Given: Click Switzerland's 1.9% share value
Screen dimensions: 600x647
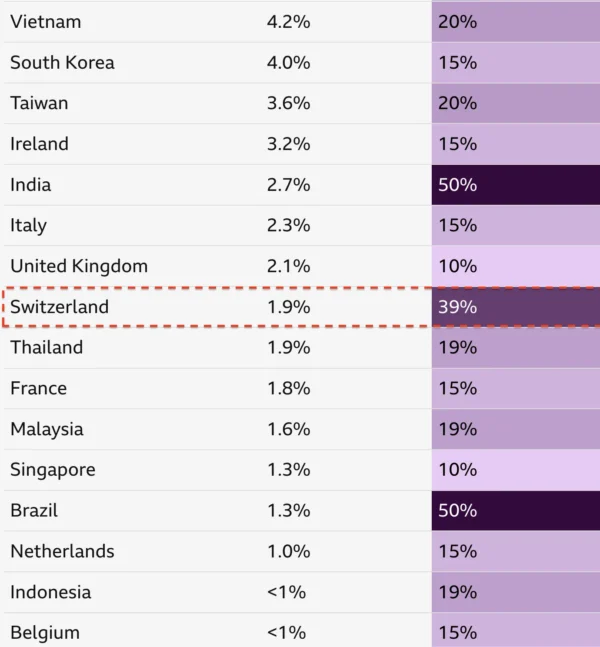Looking at the screenshot, I should tap(288, 307).
